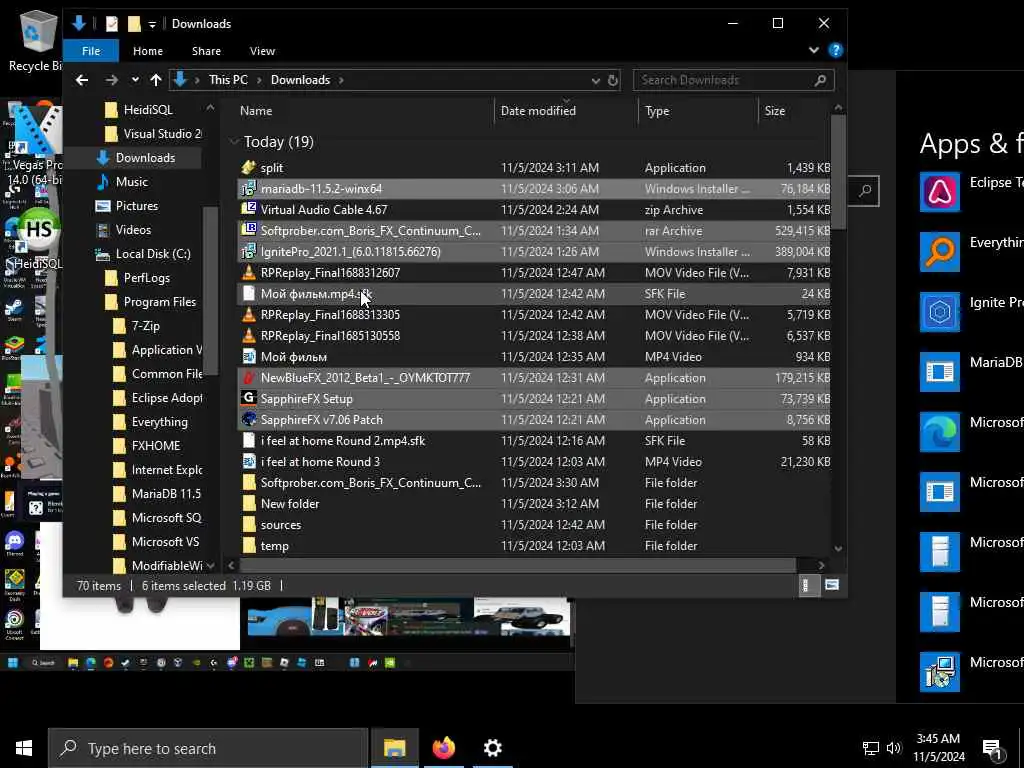The height and width of the screenshot is (768, 1024).
Task: Click the RPReplay_Final1688312607 VLC cone icon
Action: click(x=248, y=272)
